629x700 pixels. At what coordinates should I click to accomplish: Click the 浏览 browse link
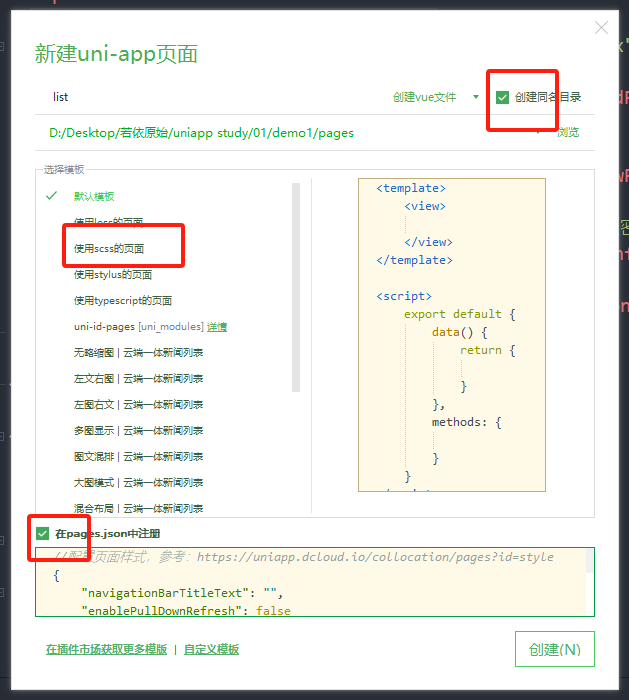[x=567, y=132]
